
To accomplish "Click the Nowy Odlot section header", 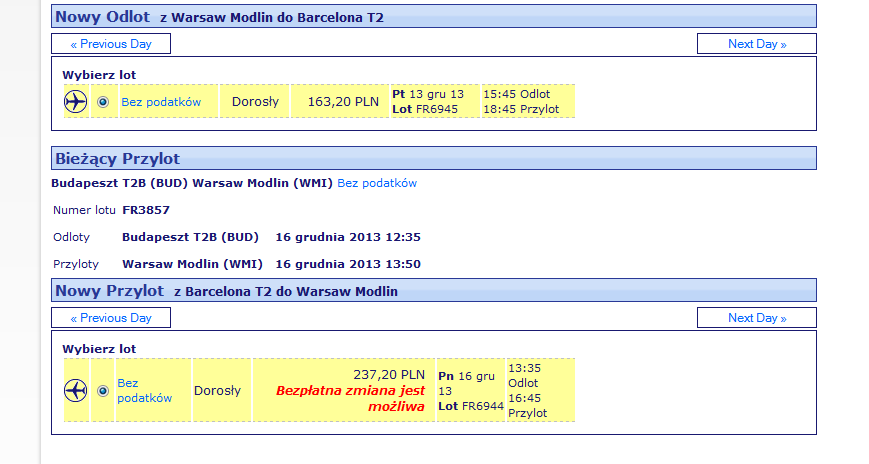I will tap(434, 16).
